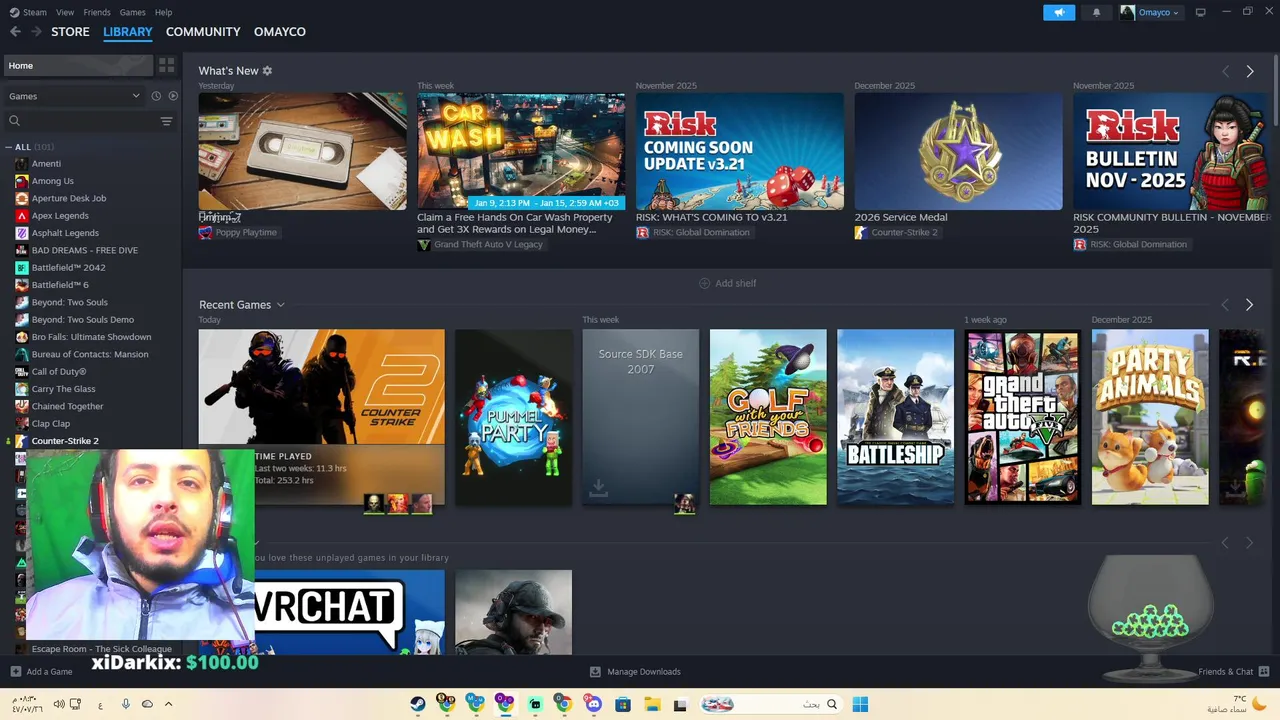The image size is (1280, 720).
Task: Open the Party Animals game tile
Action: pos(1150,417)
